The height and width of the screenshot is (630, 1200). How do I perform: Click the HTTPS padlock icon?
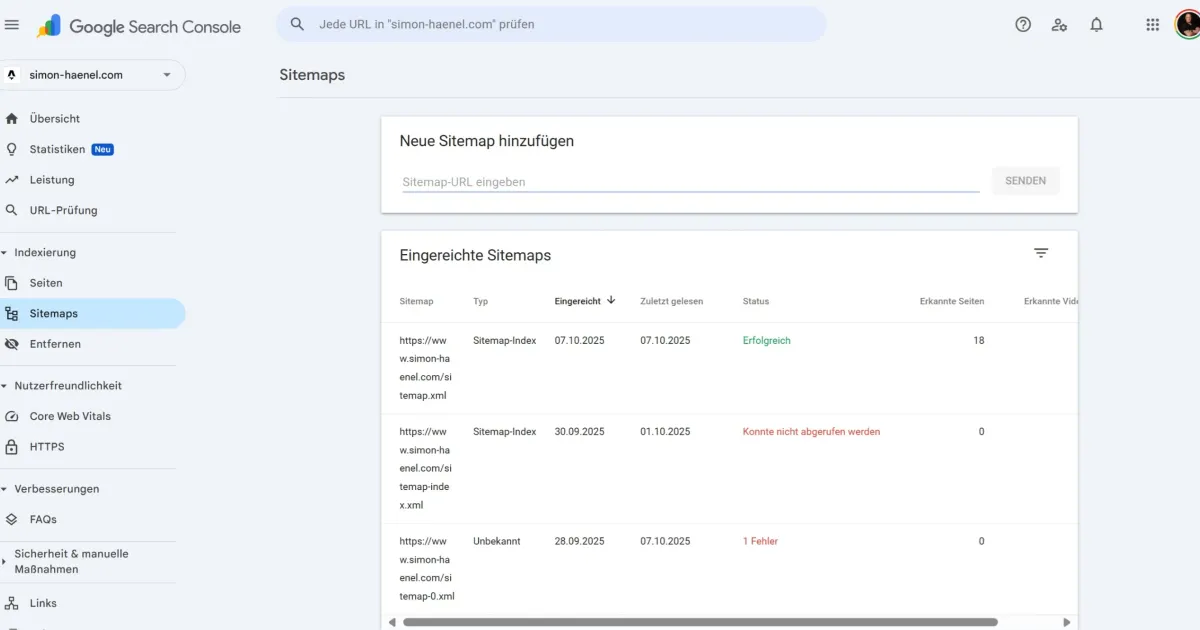[12, 446]
